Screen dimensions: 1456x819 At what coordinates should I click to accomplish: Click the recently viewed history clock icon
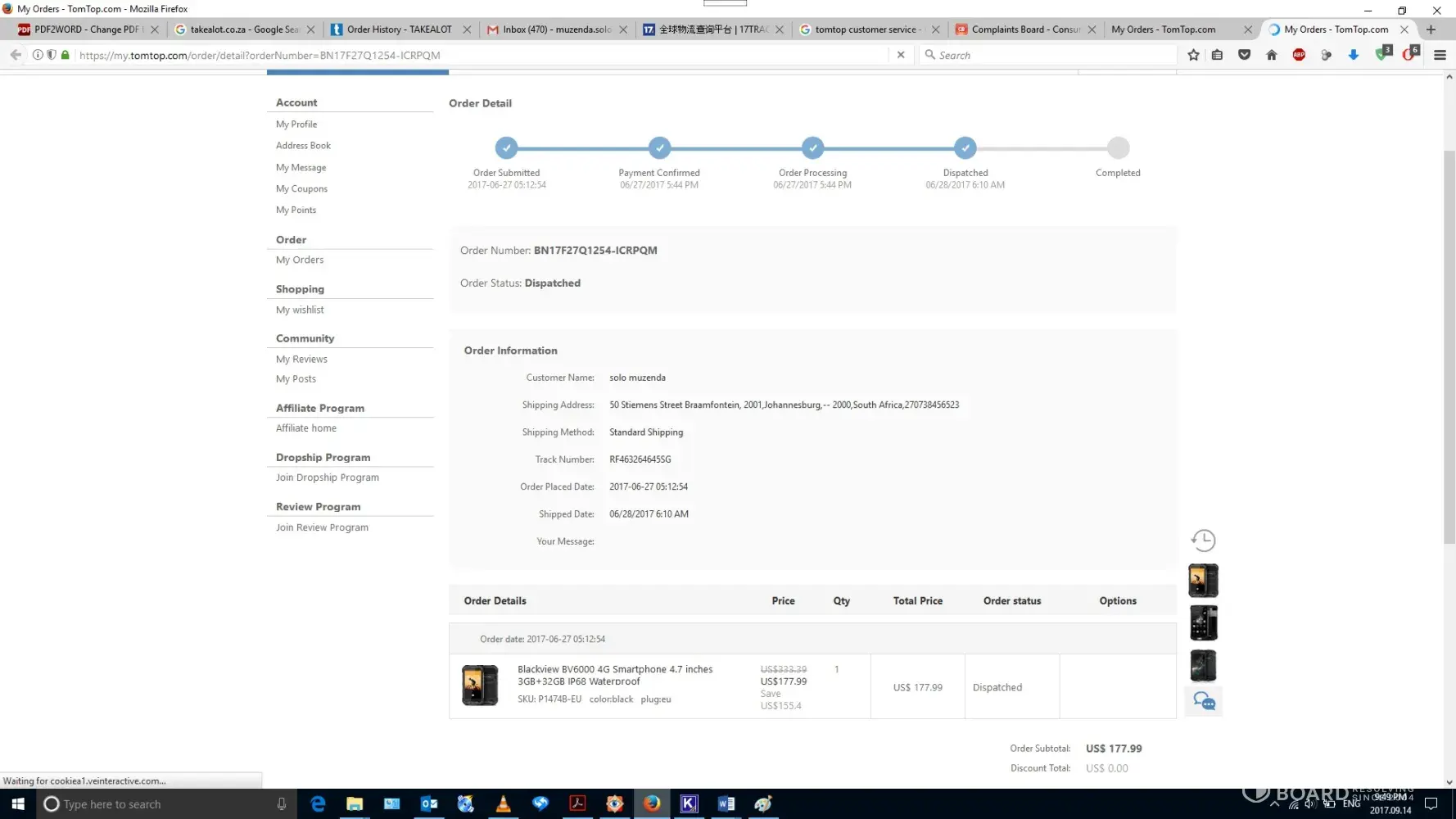click(x=1203, y=541)
